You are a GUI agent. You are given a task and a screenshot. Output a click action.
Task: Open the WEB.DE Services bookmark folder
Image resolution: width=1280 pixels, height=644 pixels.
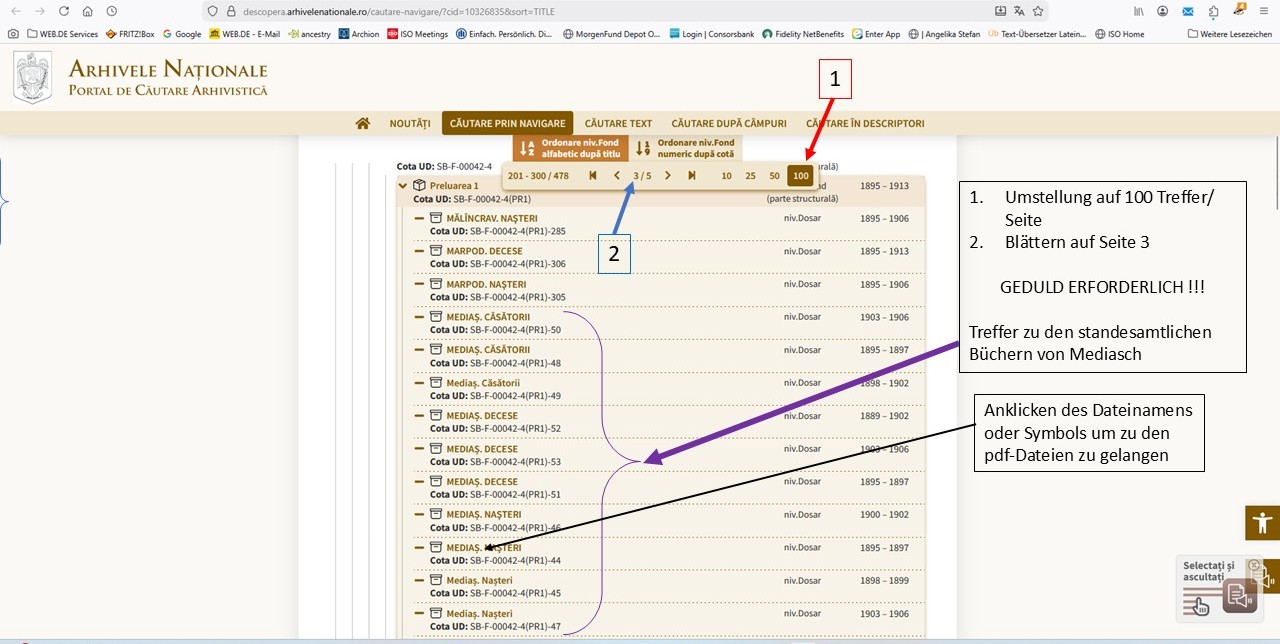63,33
